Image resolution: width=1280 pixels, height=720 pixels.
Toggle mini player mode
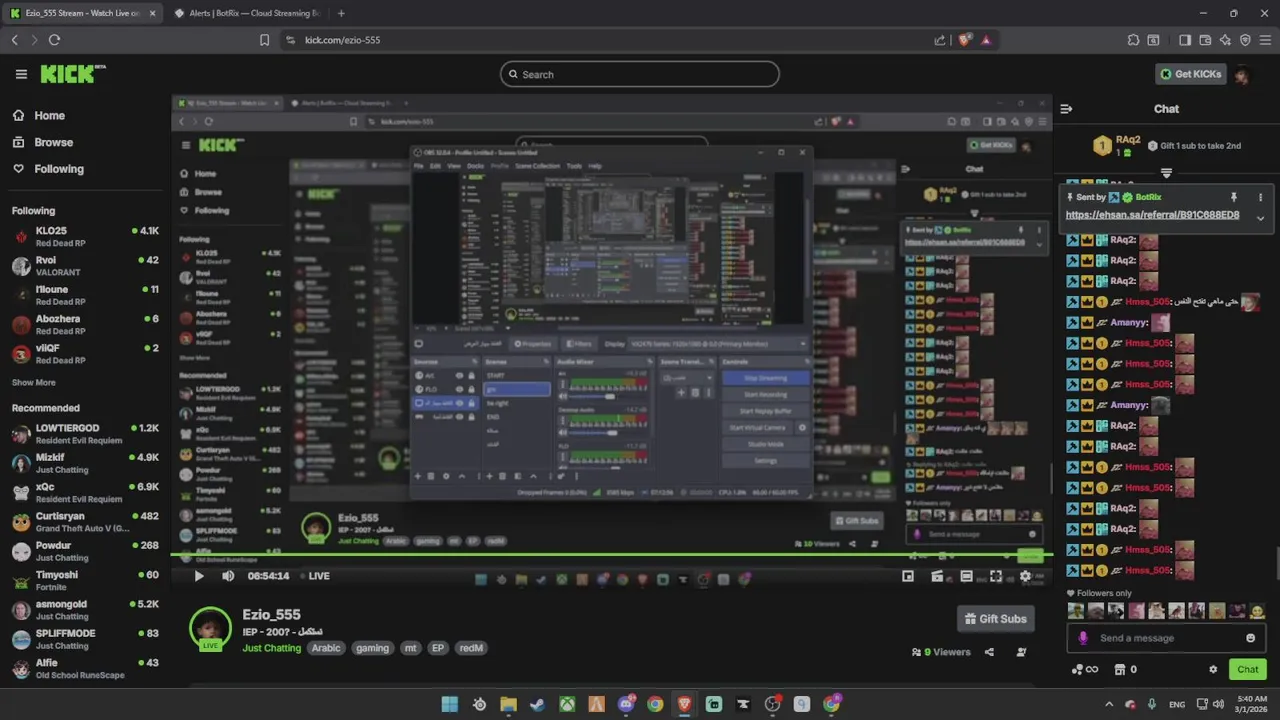click(908, 576)
